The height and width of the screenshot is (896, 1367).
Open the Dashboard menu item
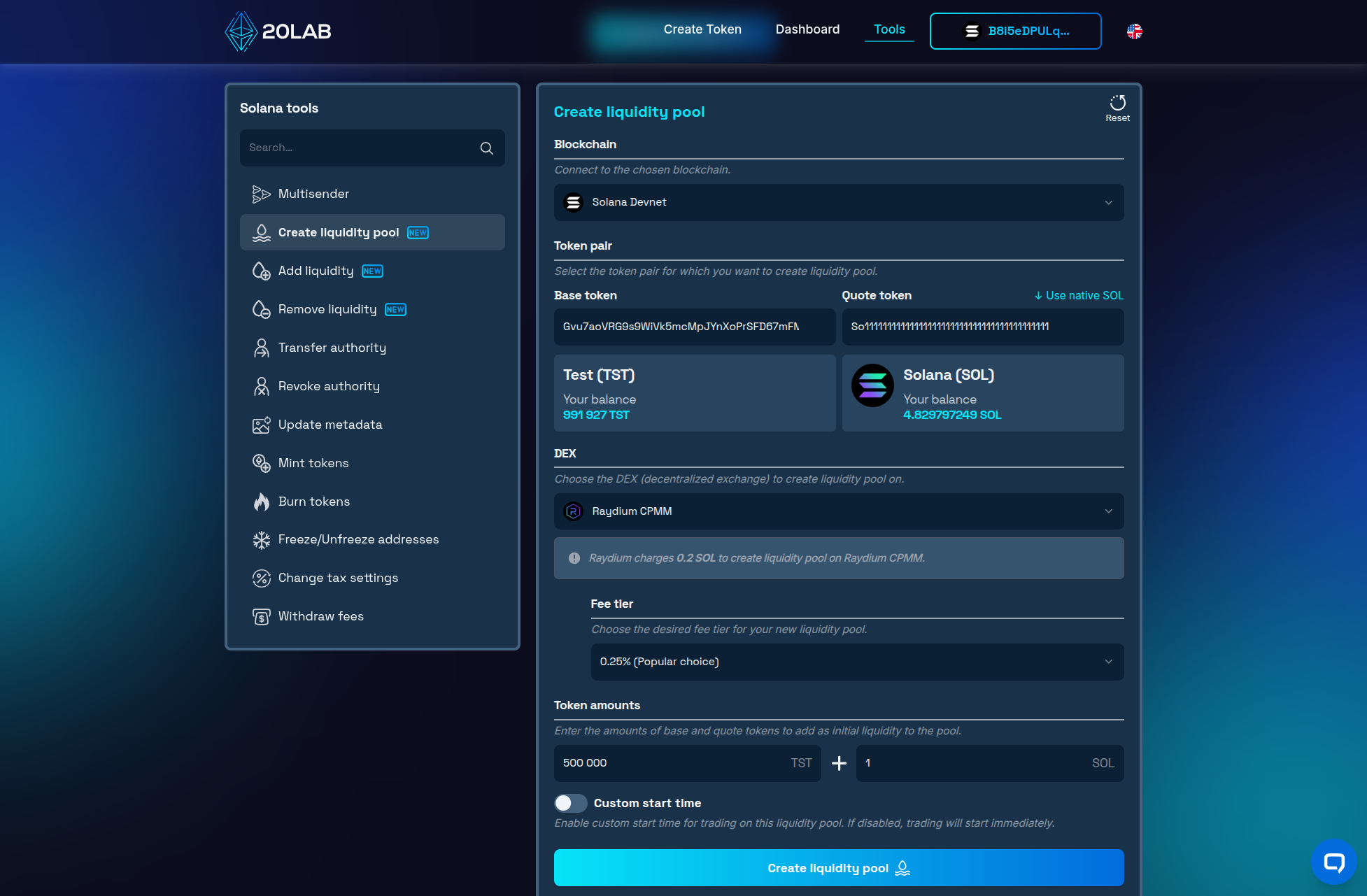(x=807, y=29)
